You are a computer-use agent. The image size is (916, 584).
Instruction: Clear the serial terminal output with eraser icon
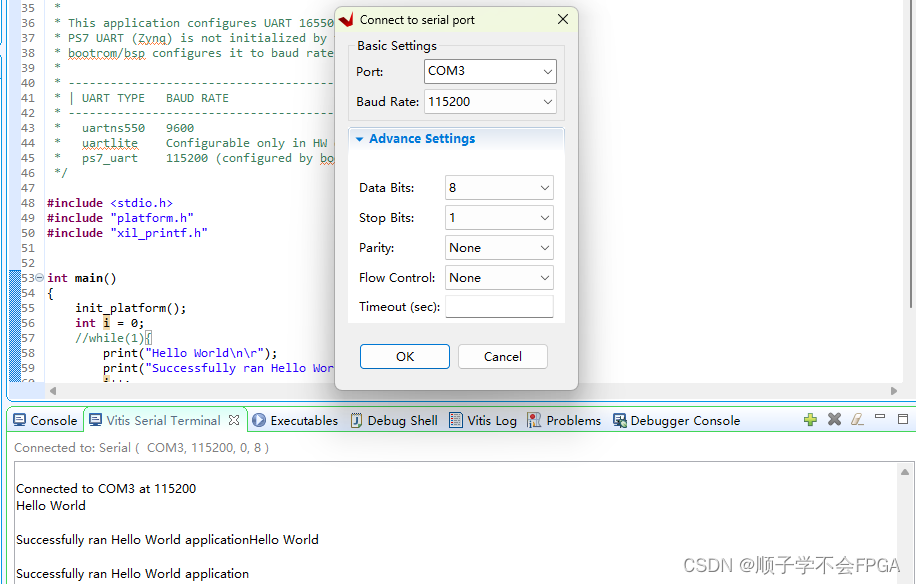(x=857, y=419)
